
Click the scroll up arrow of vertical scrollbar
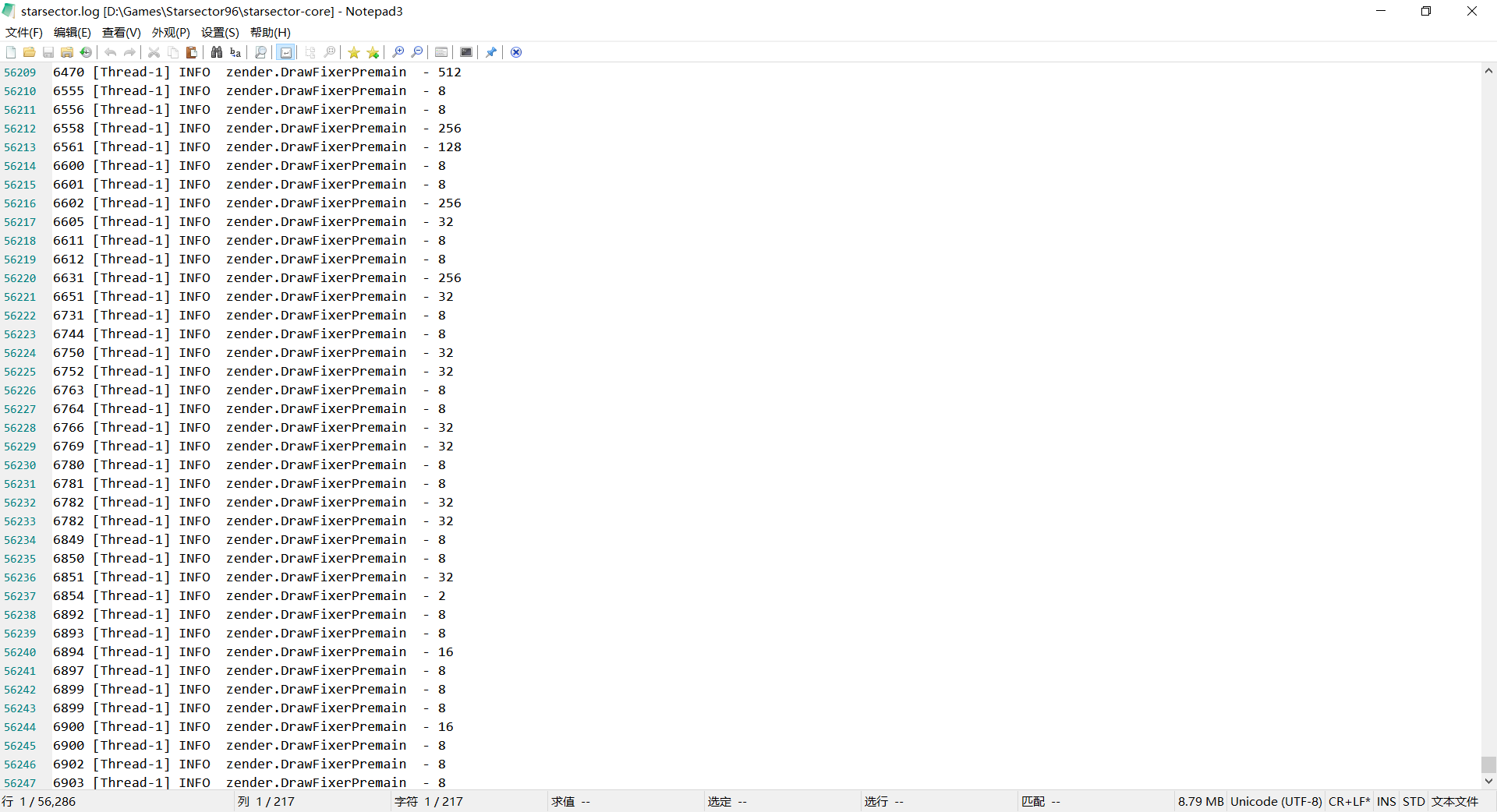click(x=1488, y=71)
